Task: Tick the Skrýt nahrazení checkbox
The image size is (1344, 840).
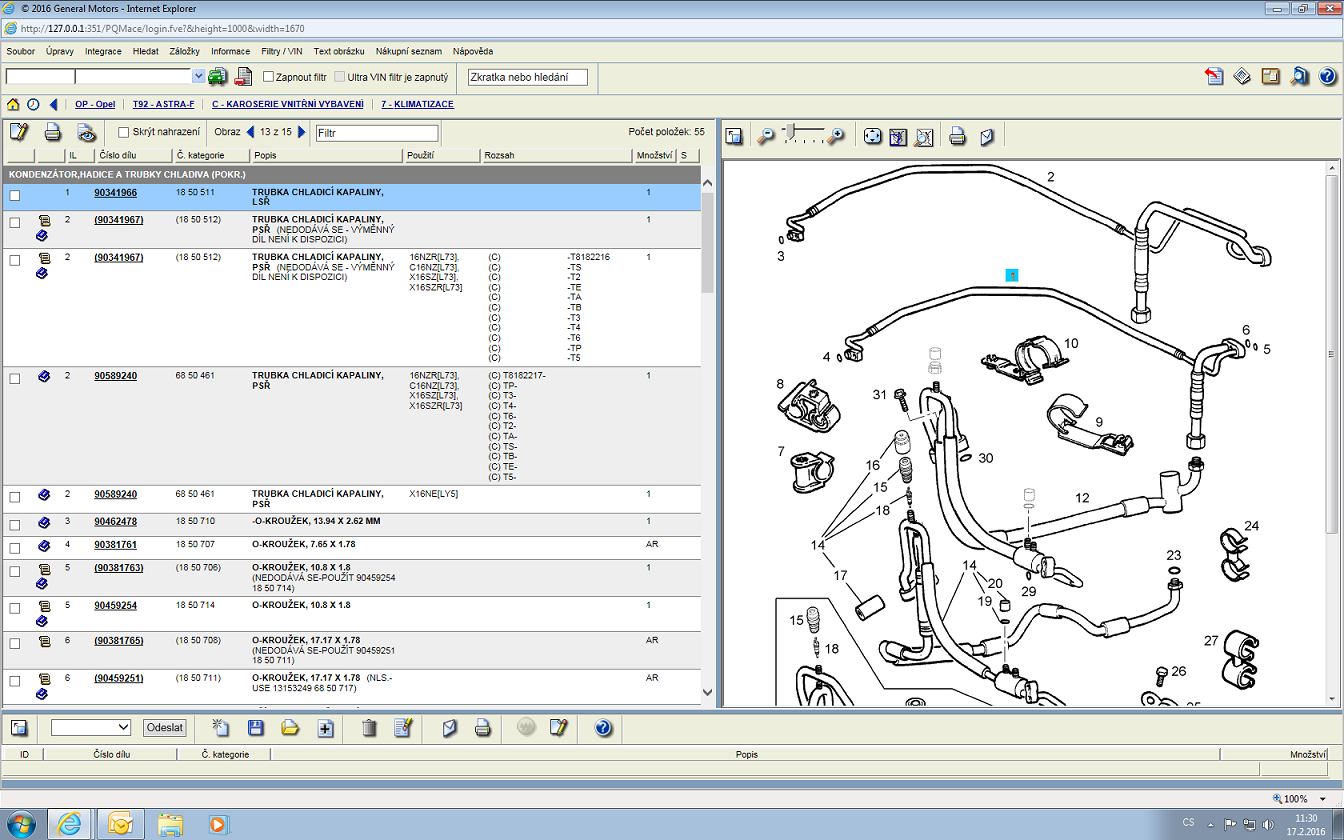Action: 124,132
